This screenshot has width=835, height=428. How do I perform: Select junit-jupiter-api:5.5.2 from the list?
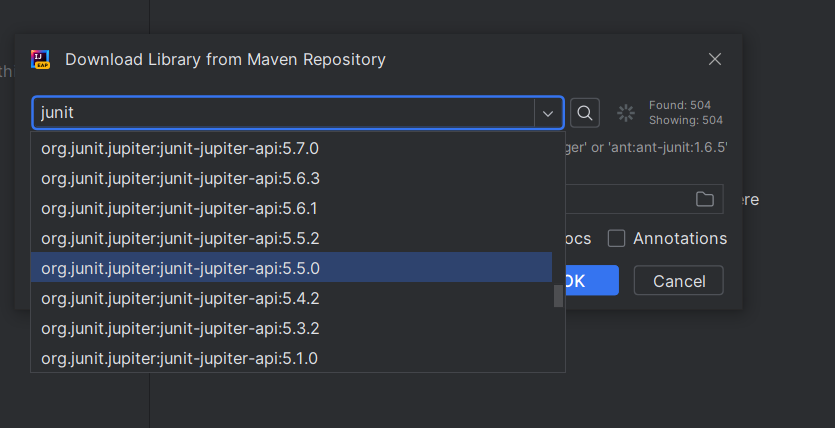[291, 238]
